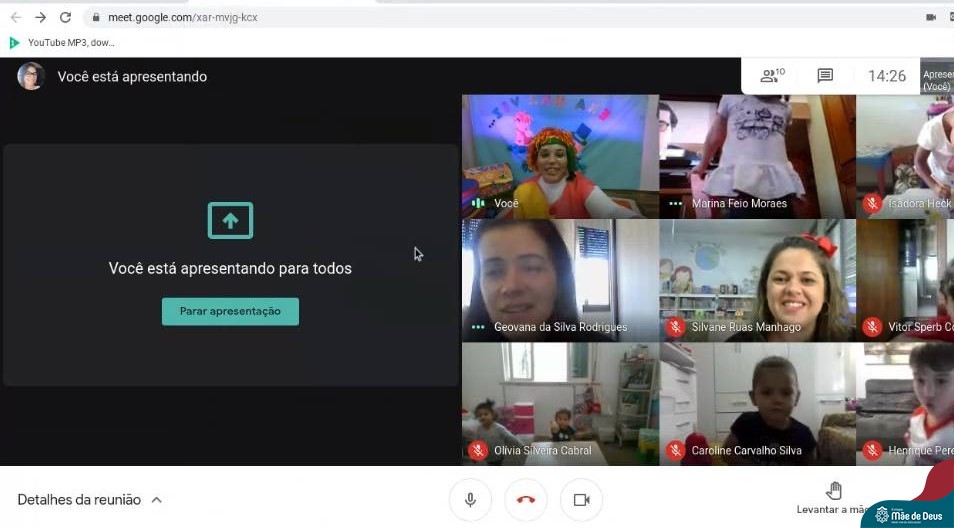Turn off the camera
Screen dimensions: 954x528
pyautogui.click(x=581, y=499)
